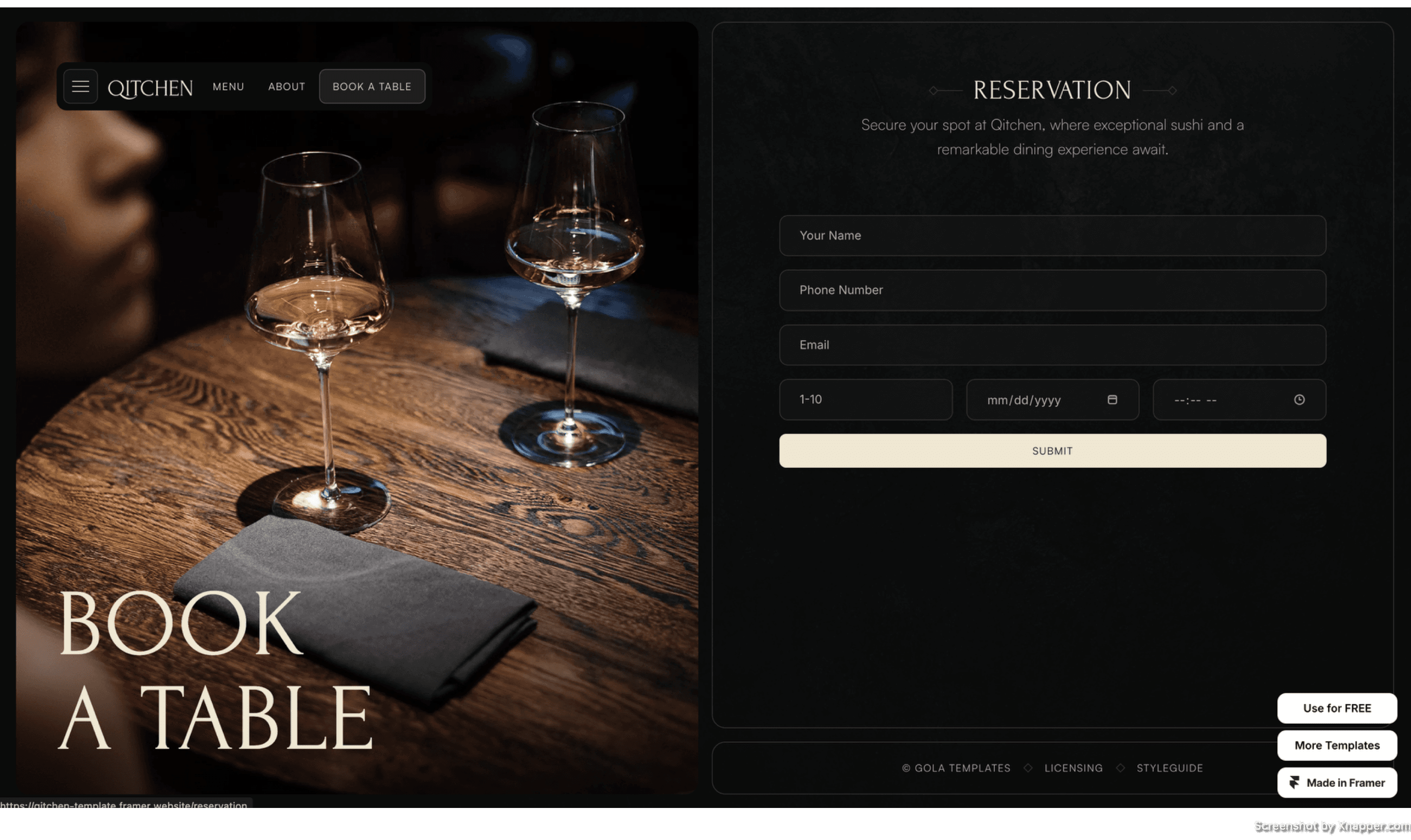Focus the Your Name field

[1052, 236]
